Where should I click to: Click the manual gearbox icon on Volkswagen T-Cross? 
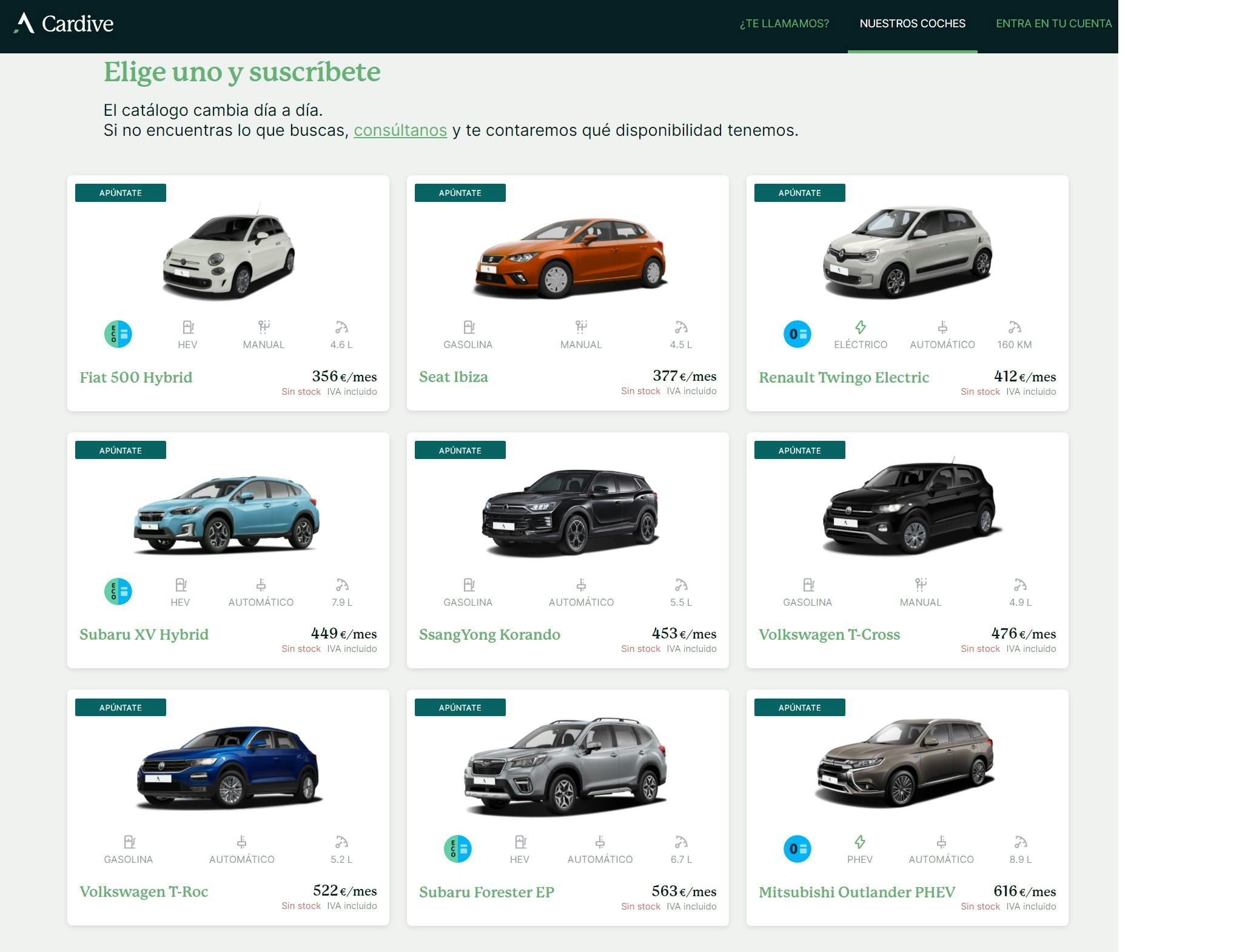point(921,585)
